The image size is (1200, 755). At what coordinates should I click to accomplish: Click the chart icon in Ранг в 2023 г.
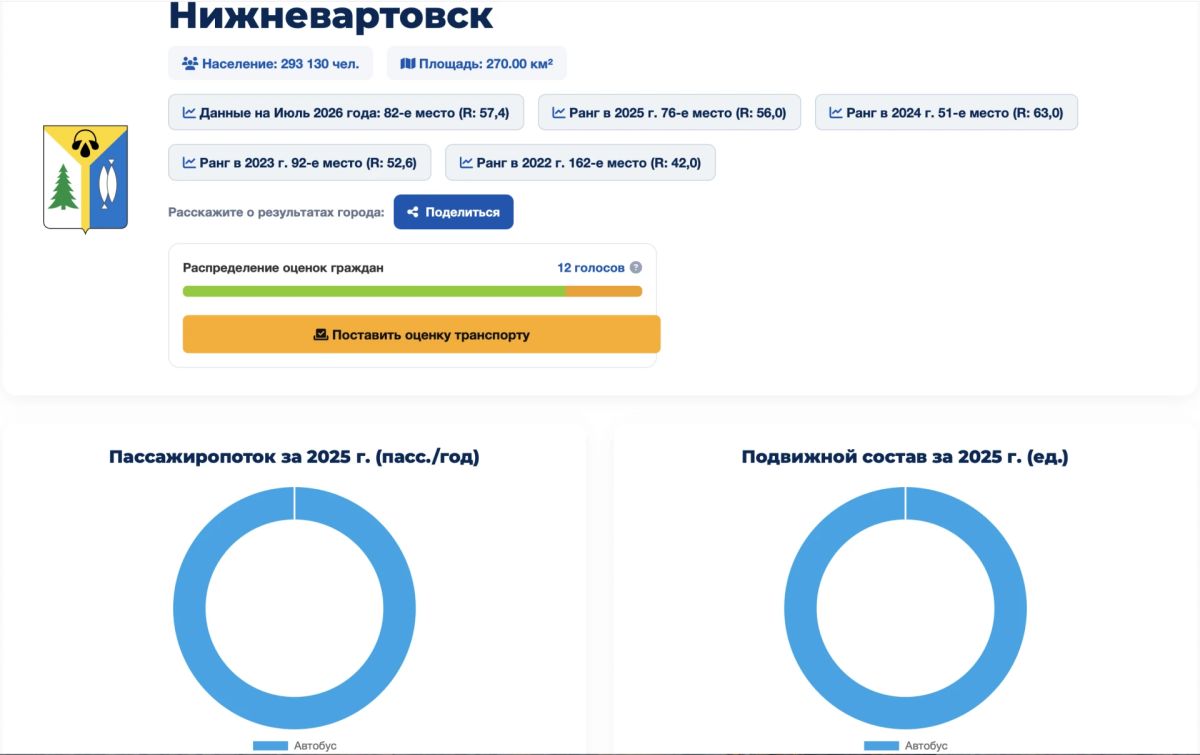point(189,162)
